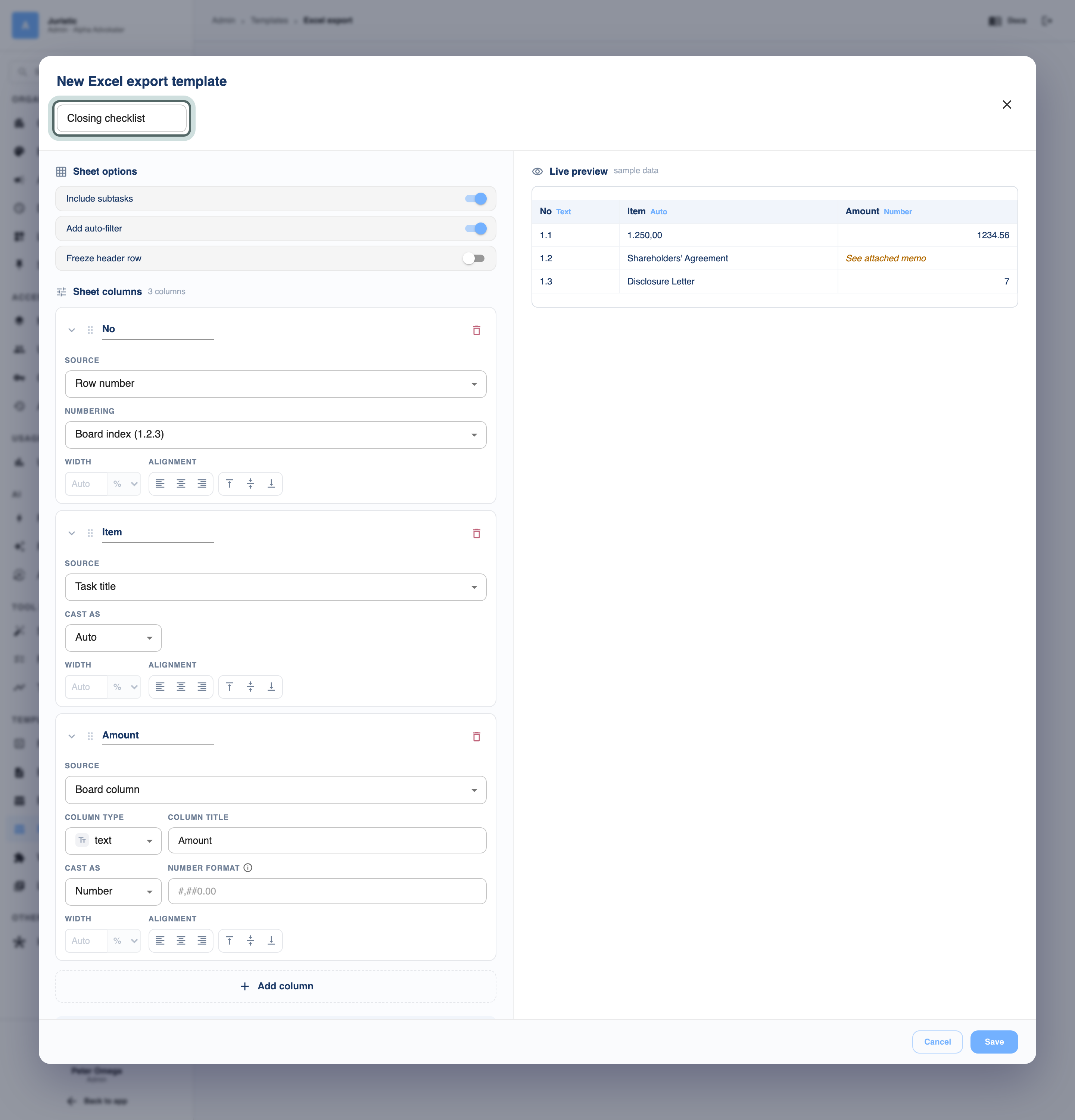The width and height of the screenshot is (1075, 1120).
Task: Left-align the Amount column text
Action: [x=160, y=940]
